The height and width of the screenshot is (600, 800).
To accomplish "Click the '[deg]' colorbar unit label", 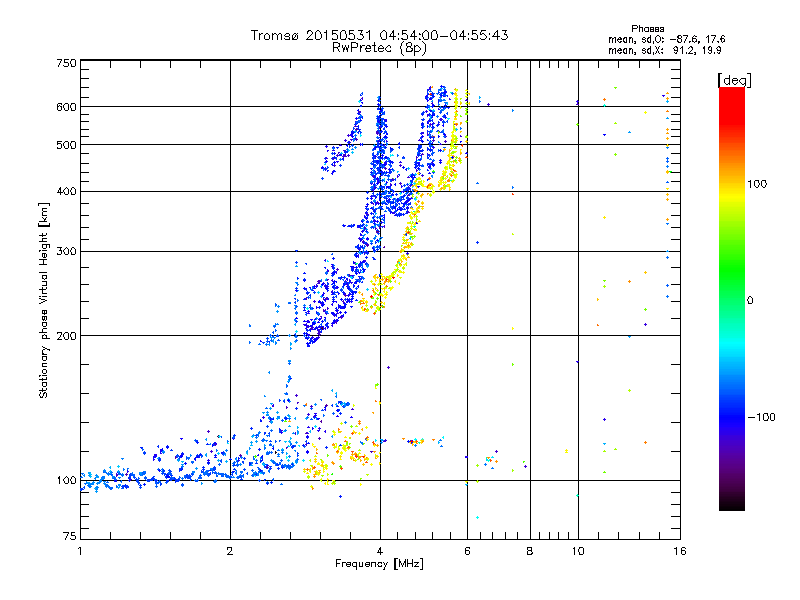I will pos(734,81).
